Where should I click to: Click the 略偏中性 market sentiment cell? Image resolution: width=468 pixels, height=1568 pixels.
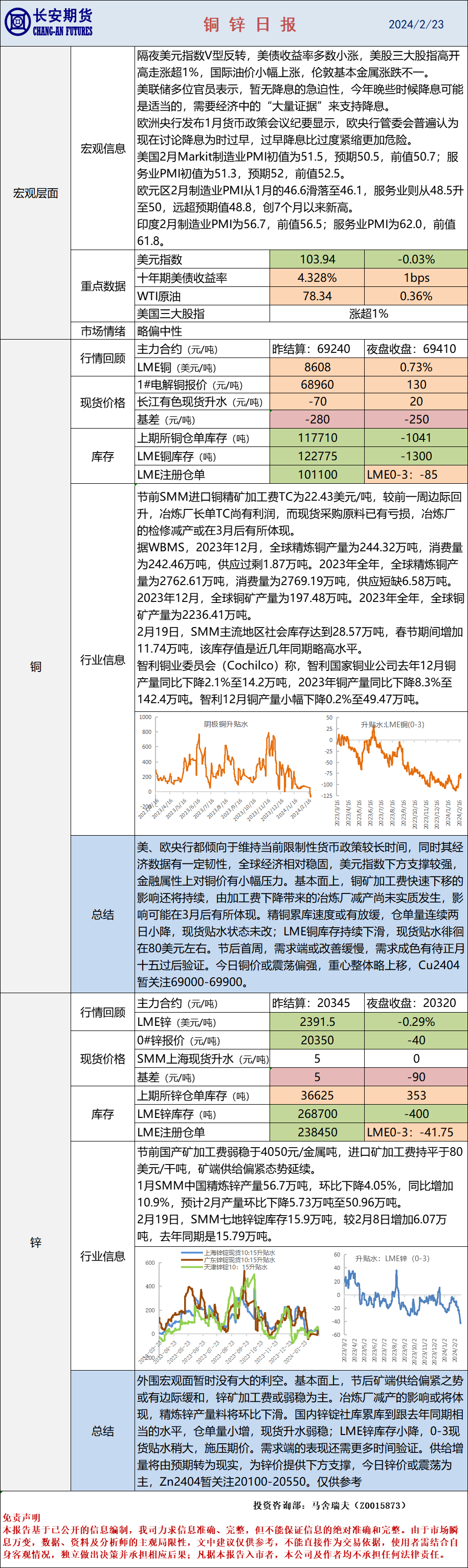pyautogui.click(x=301, y=331)
